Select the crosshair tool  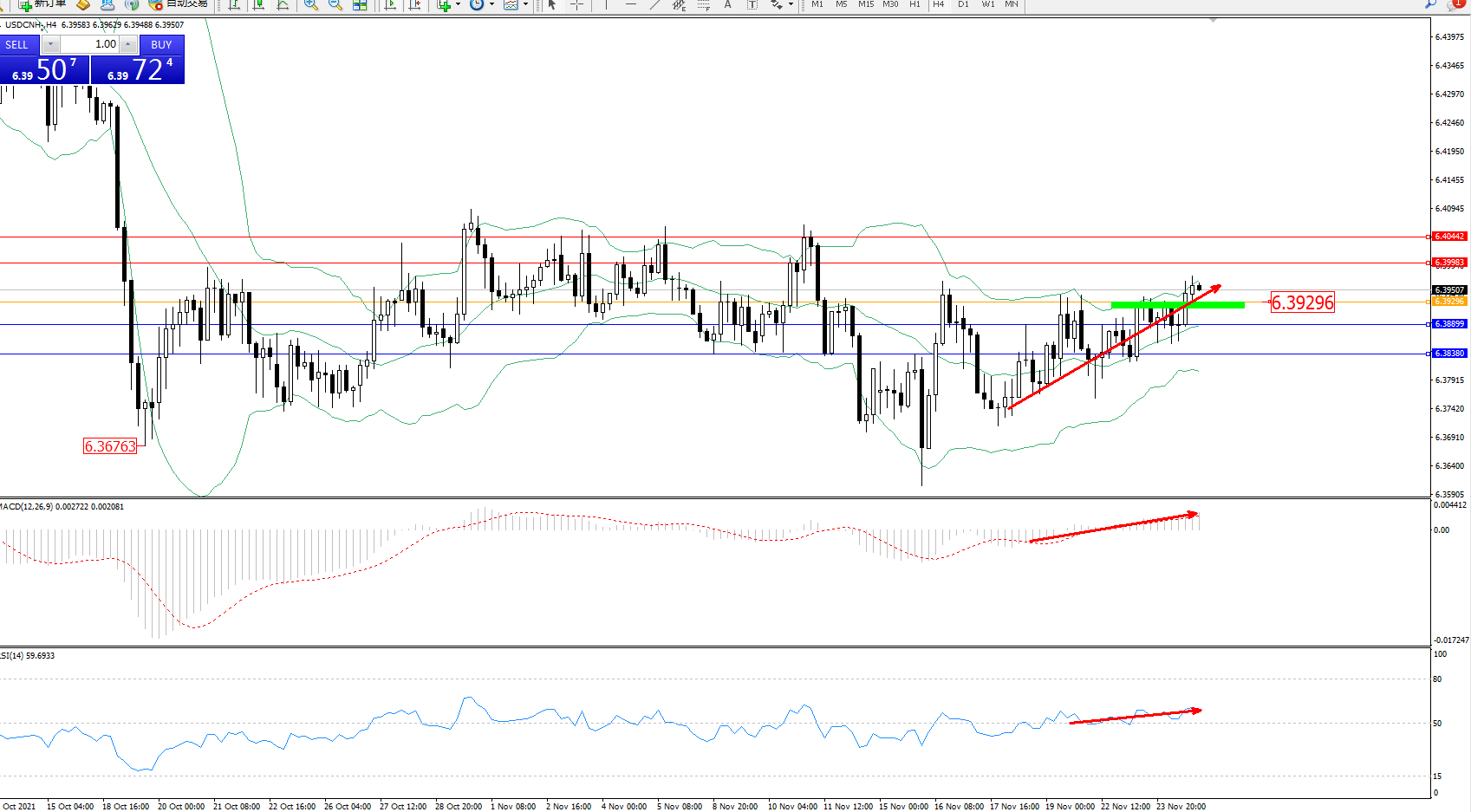click(576, 4)
